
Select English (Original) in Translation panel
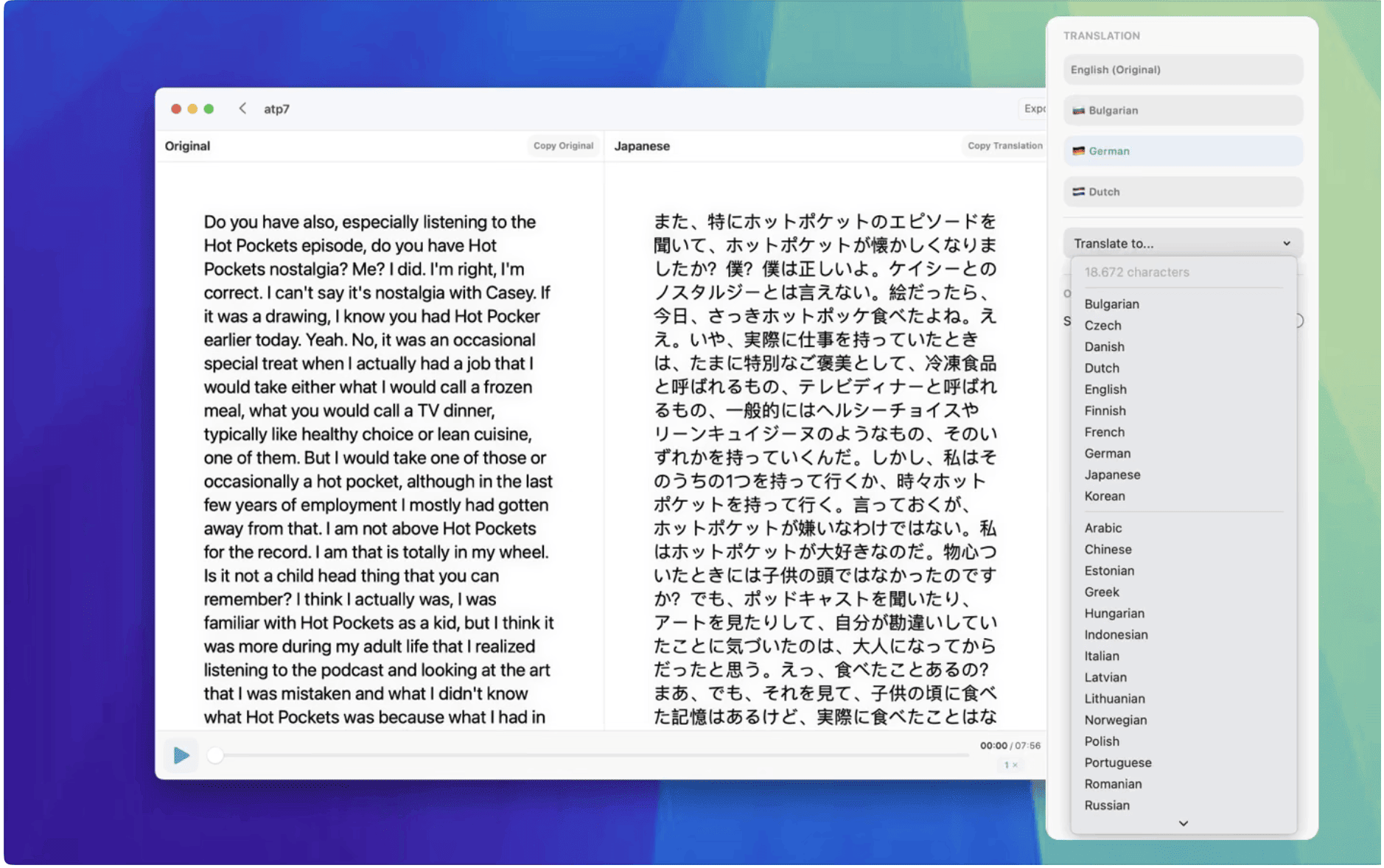[1182, 70]
